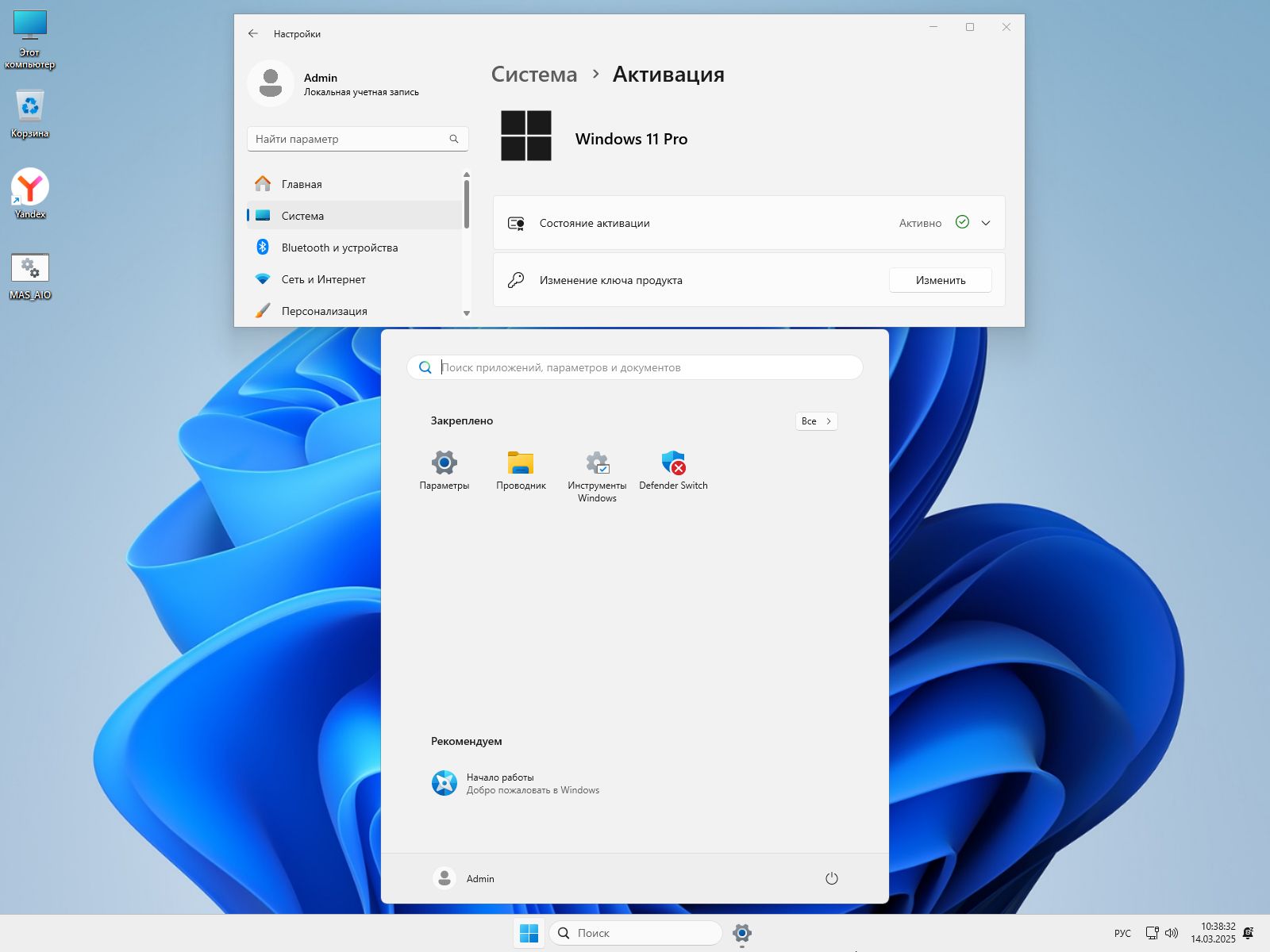The image size is (1270, 952).
Task: Open Admin user menu in Start
Action: tap(464, 878)
